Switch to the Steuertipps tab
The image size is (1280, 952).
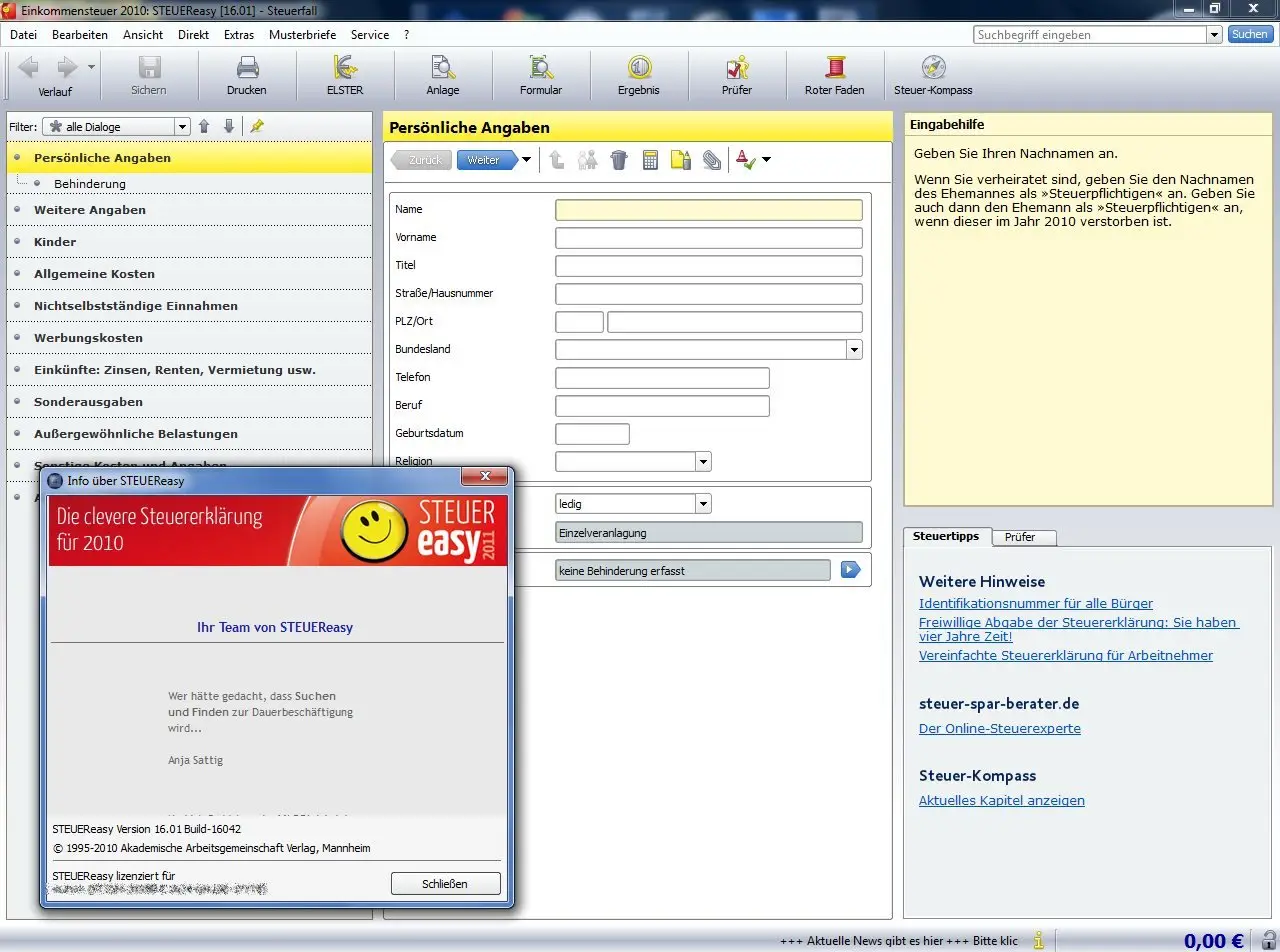coord(947,536)
